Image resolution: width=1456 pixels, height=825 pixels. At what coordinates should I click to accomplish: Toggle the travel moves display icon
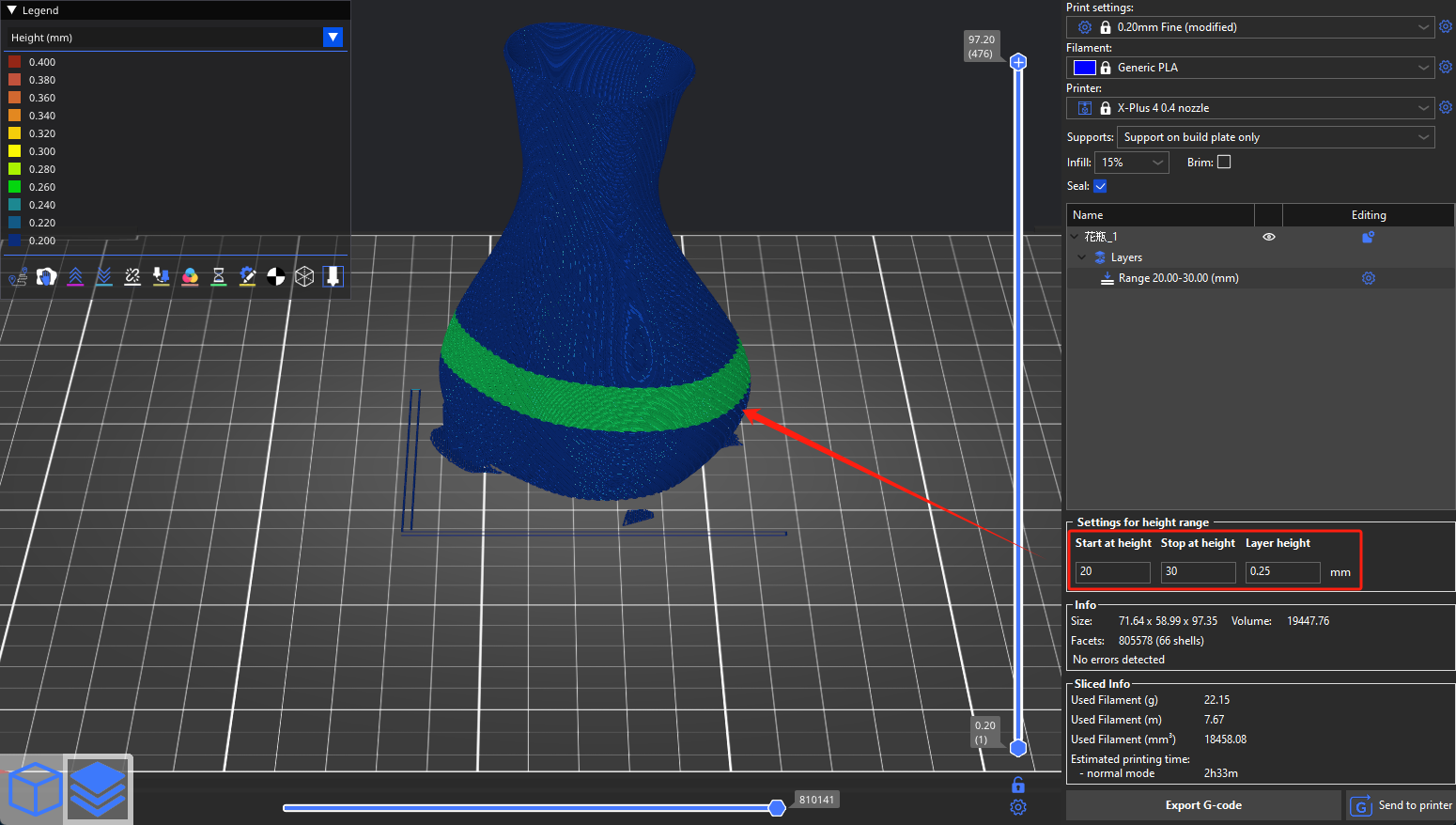coord(18,277)
